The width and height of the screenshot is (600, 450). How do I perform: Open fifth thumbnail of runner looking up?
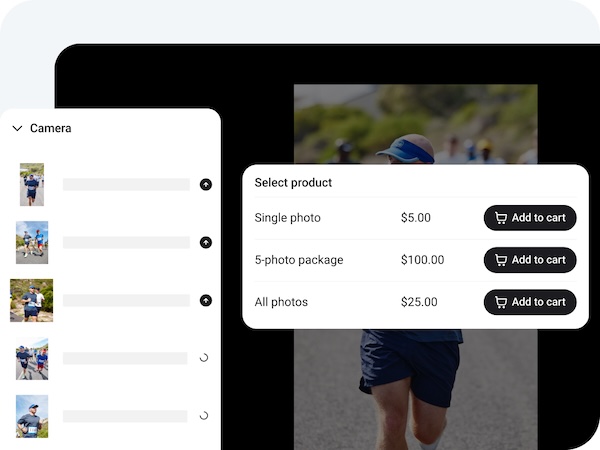point(32,416)
